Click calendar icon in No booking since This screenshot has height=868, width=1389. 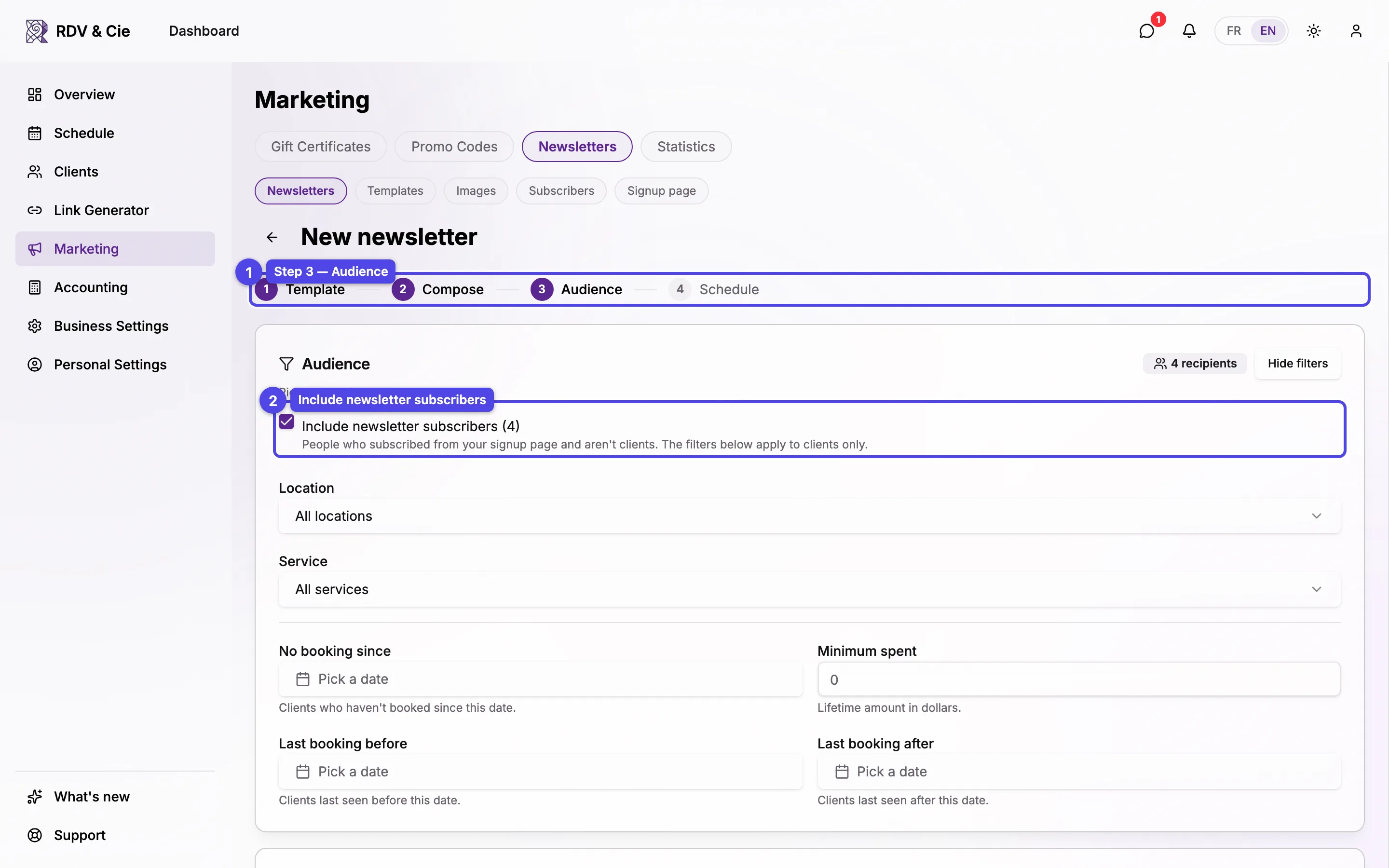click(x=302, y=679)
